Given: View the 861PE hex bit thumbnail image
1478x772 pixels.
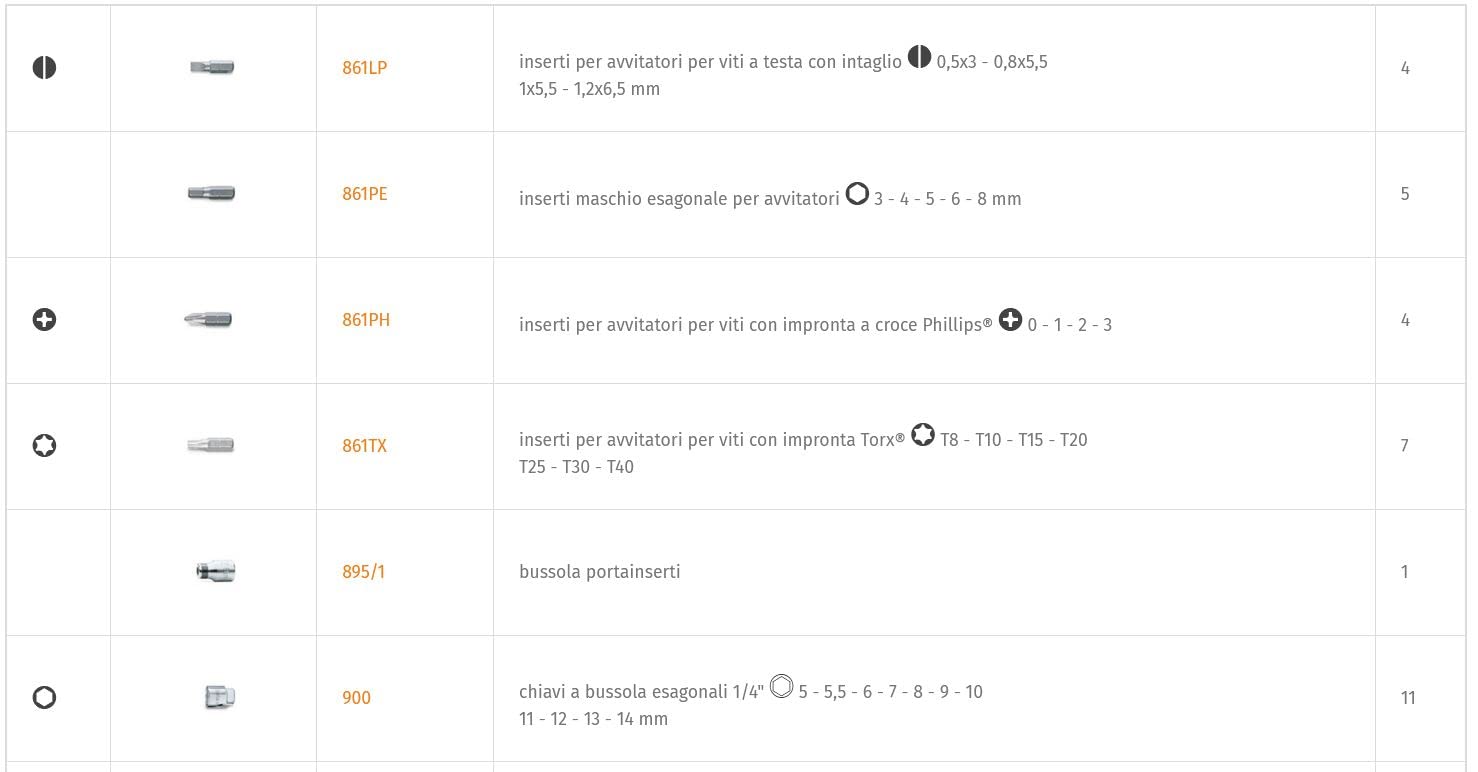Looking at the screenshot, I should coord(212,193).
